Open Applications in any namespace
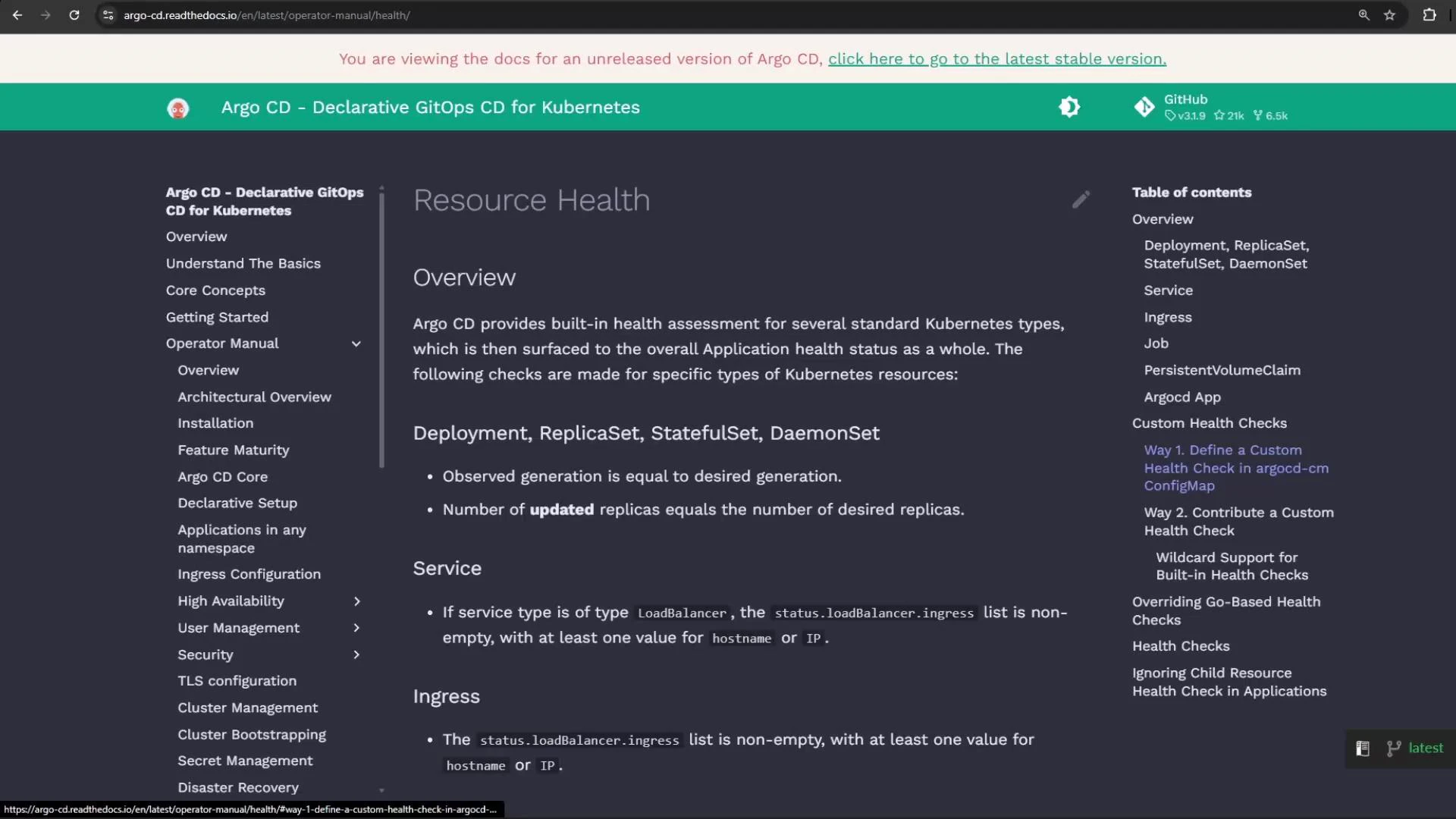Viewport: 1456px width, 819px height. [x=242, y=539]
